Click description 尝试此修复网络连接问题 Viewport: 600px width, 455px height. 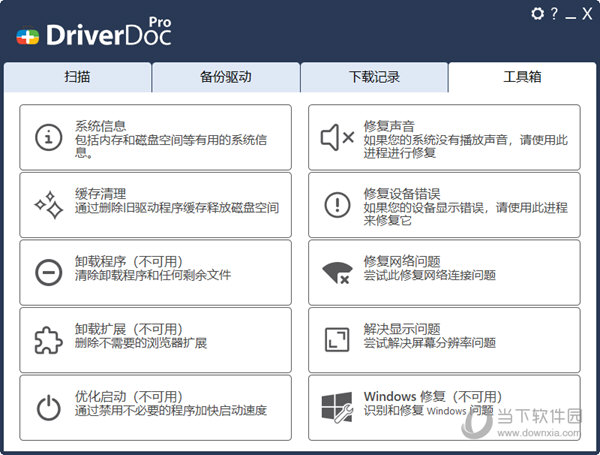430,275
